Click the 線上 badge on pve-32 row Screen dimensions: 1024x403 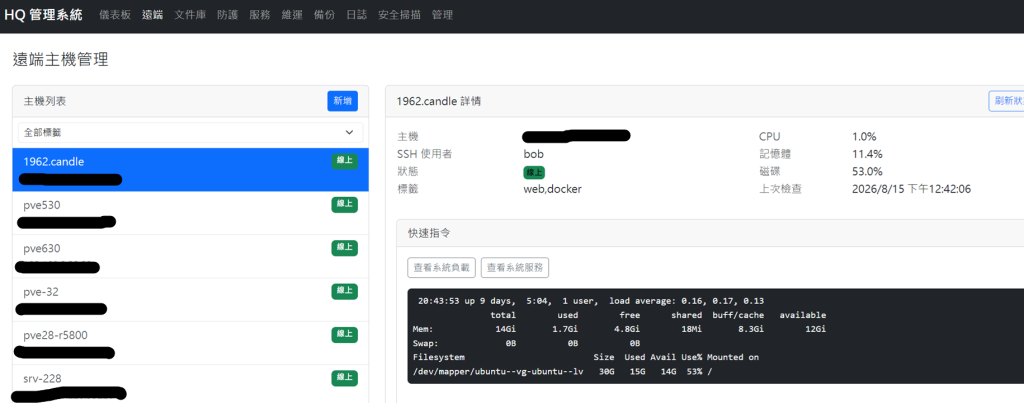[x=344, y=291]
